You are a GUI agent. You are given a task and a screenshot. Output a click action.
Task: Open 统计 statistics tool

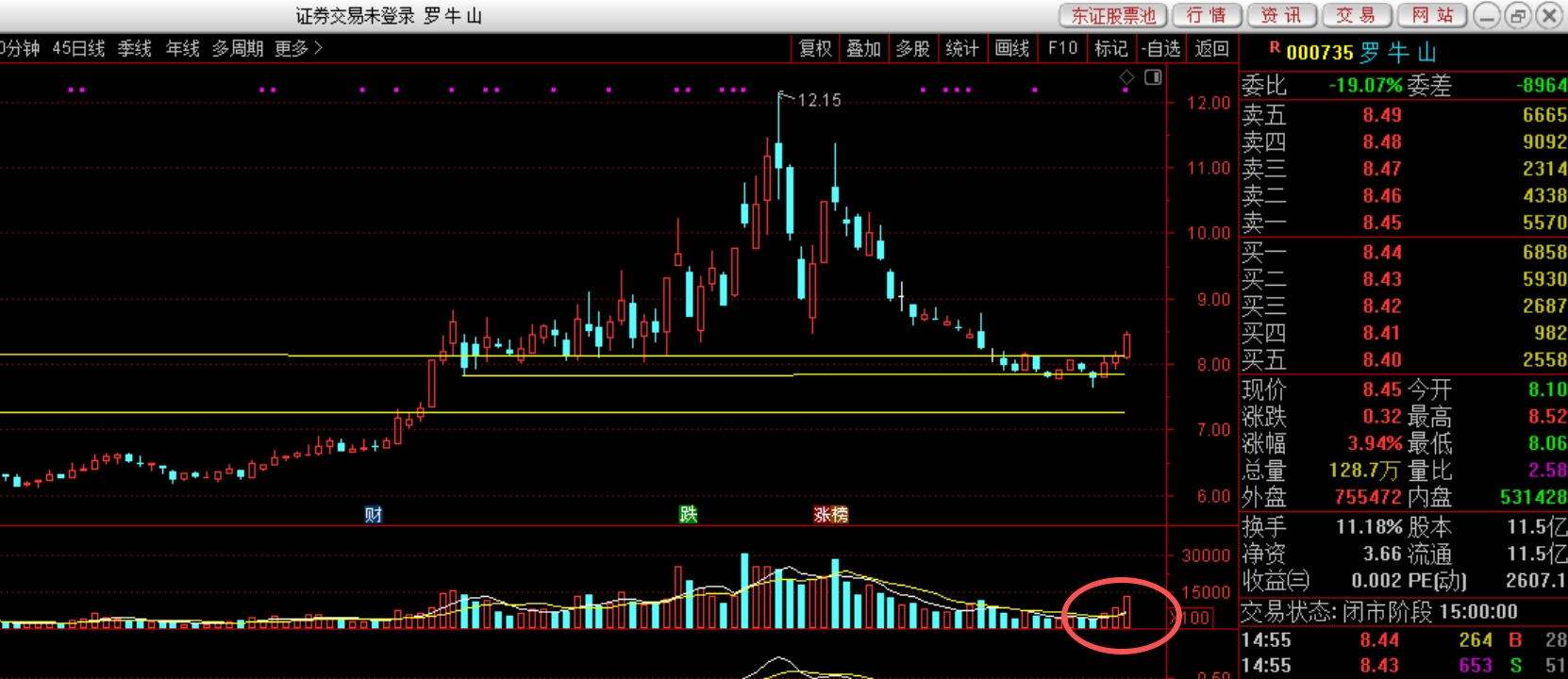[962, 49]
